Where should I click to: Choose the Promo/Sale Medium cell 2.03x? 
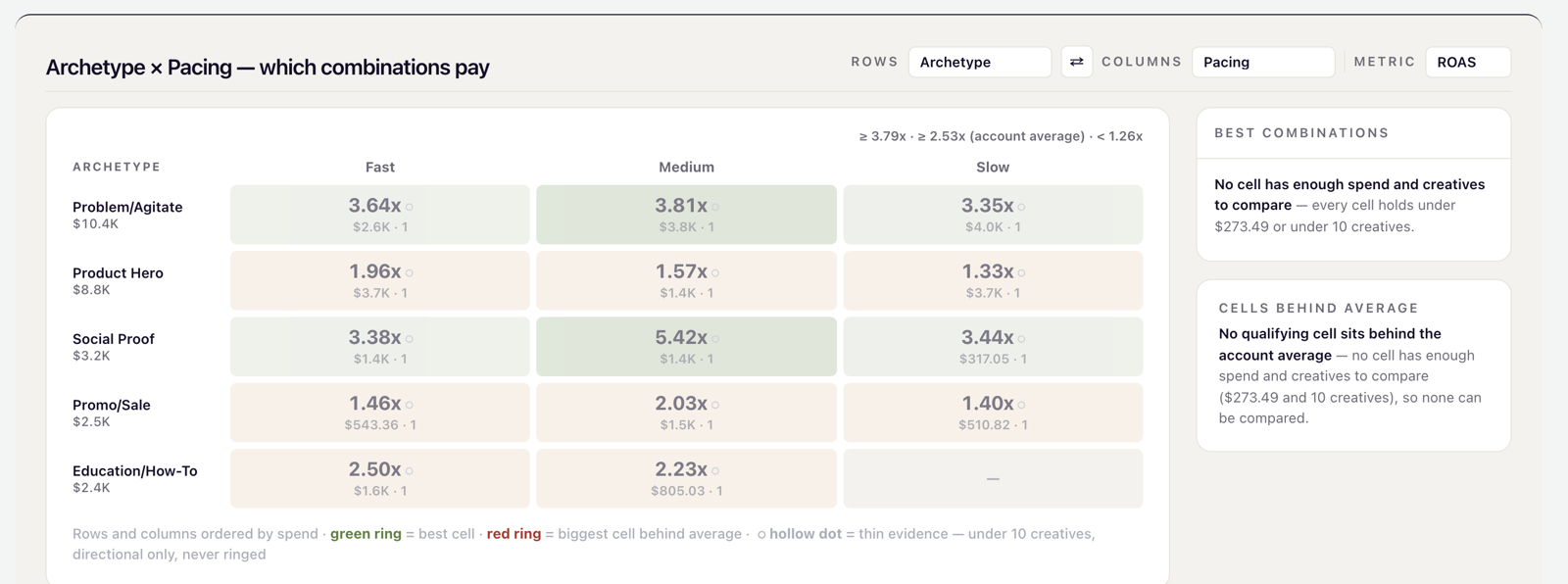pos(686,413)
